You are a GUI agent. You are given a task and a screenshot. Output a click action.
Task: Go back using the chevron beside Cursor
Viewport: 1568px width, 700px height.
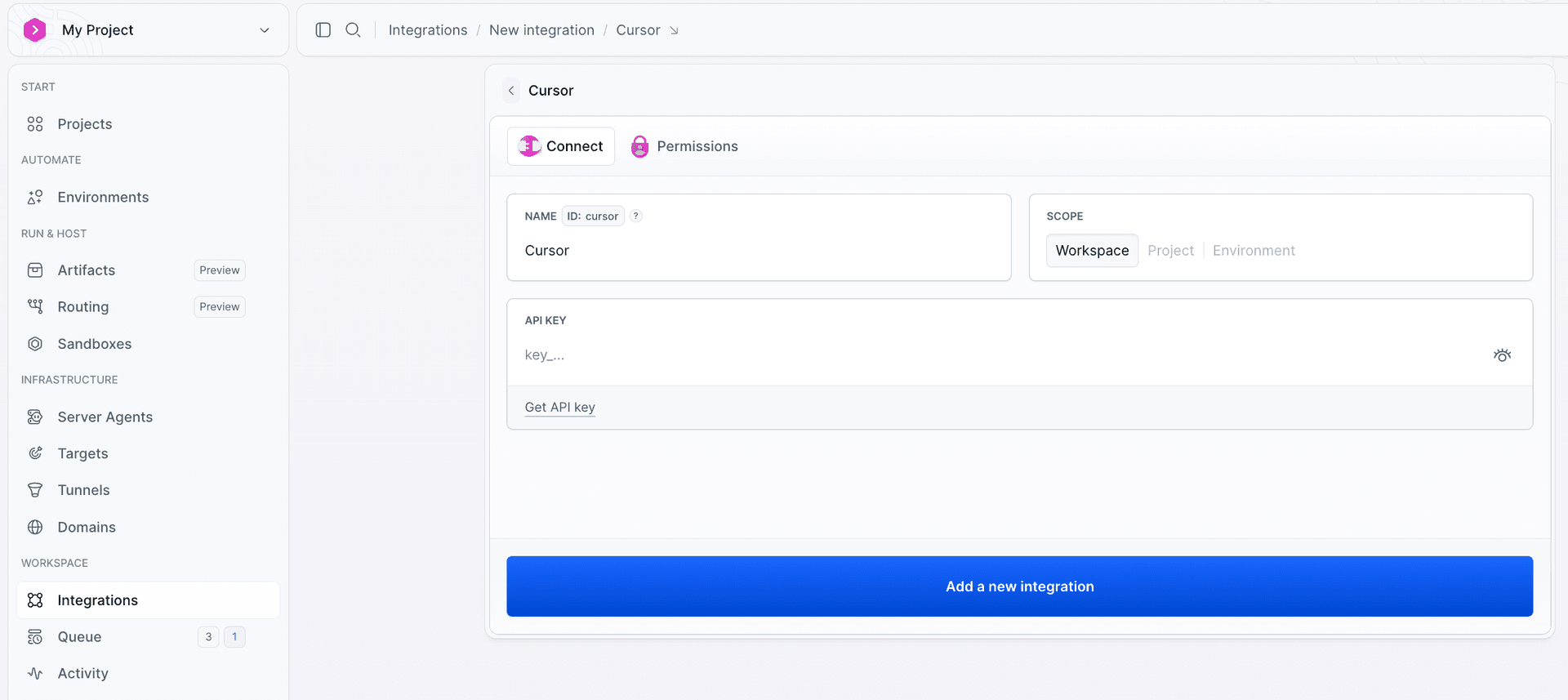click(x=511, y=91)
